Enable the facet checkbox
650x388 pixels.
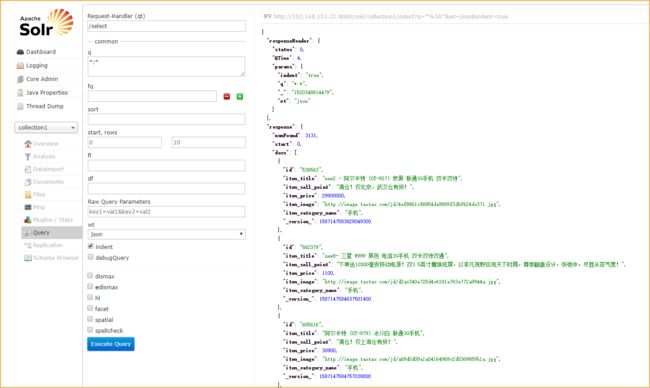tap(90, 308)
